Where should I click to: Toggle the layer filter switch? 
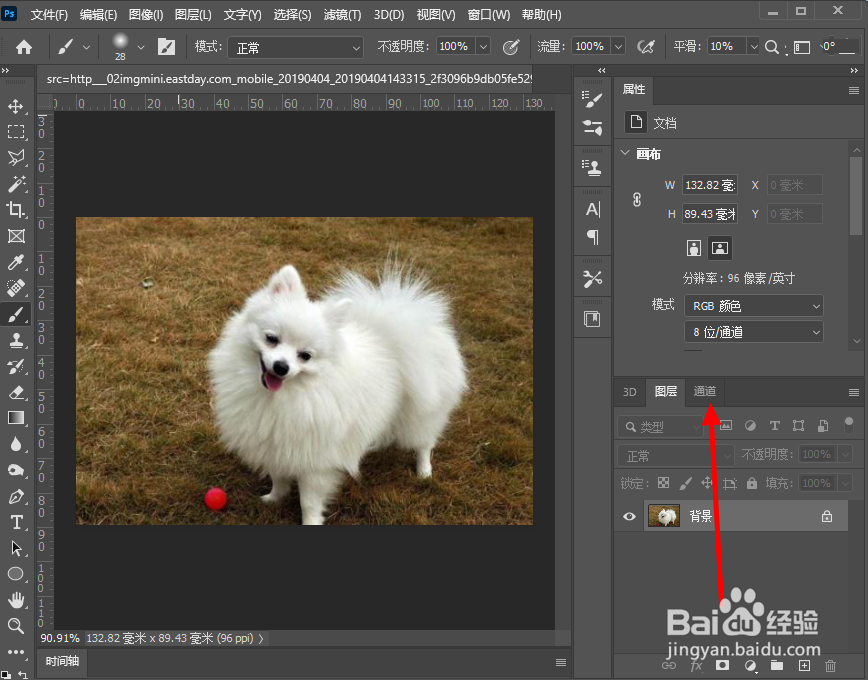(848, 425)
